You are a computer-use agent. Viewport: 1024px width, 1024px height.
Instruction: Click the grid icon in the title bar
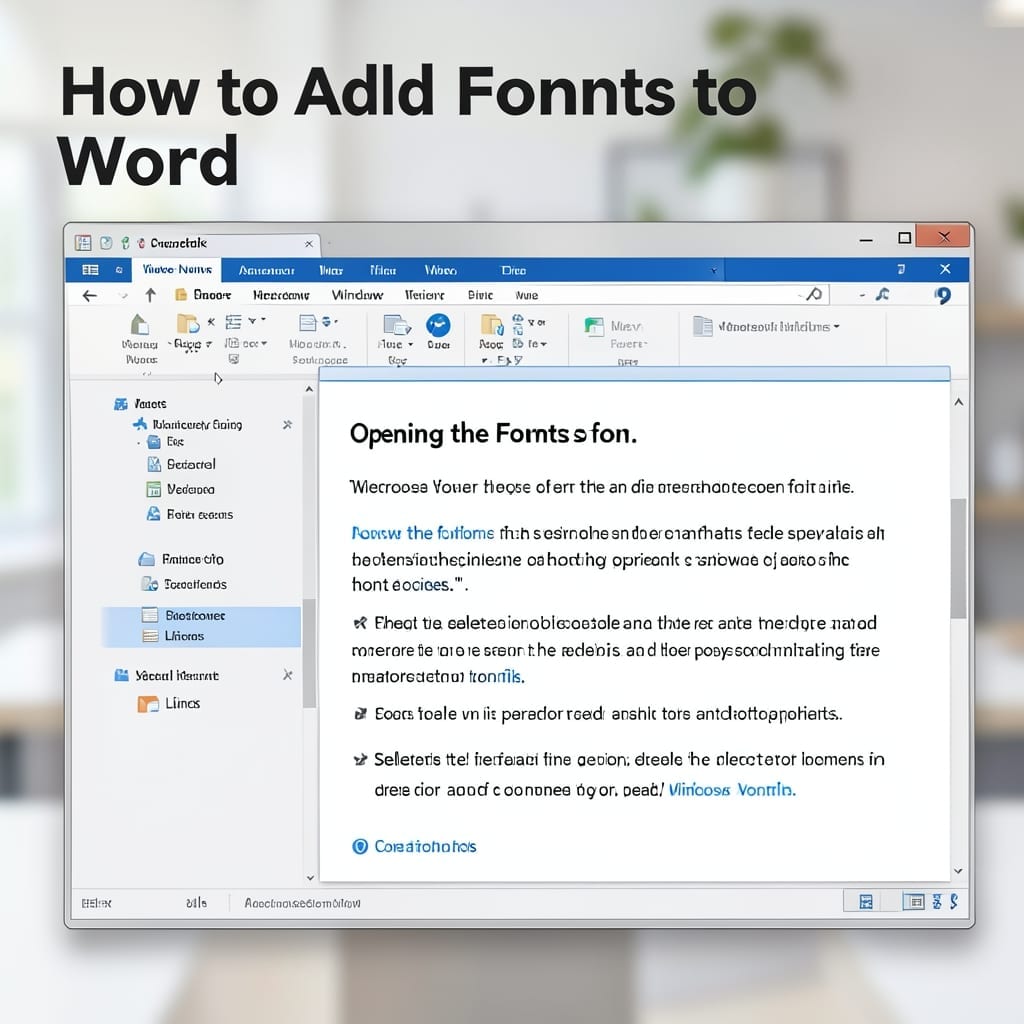click(83, 243)
